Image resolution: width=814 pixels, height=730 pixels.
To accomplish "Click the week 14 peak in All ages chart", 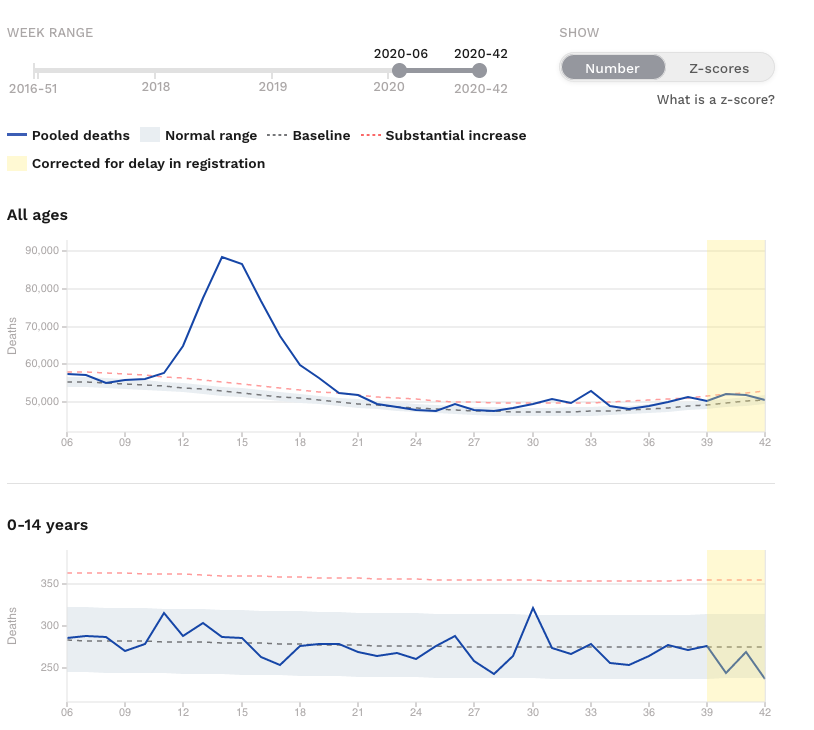I will [222, 257].
